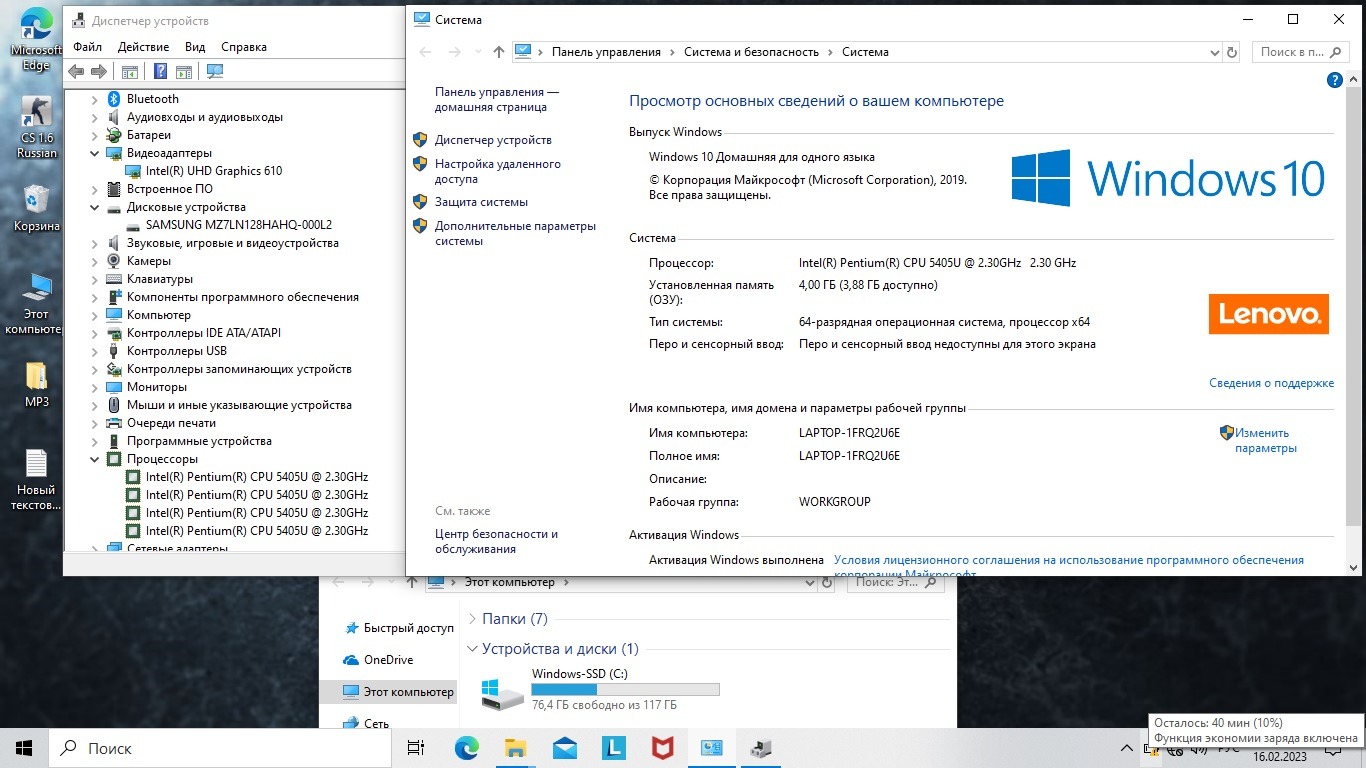Expand the Bluetooth node

pos(95,99)
